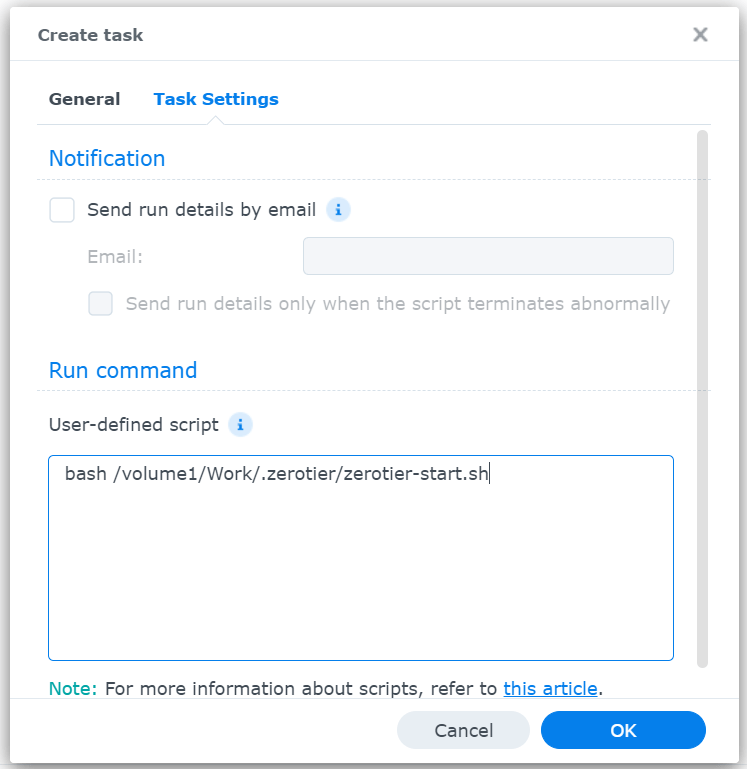
Task: Confirm the task with OK
Action: point(623,730)
